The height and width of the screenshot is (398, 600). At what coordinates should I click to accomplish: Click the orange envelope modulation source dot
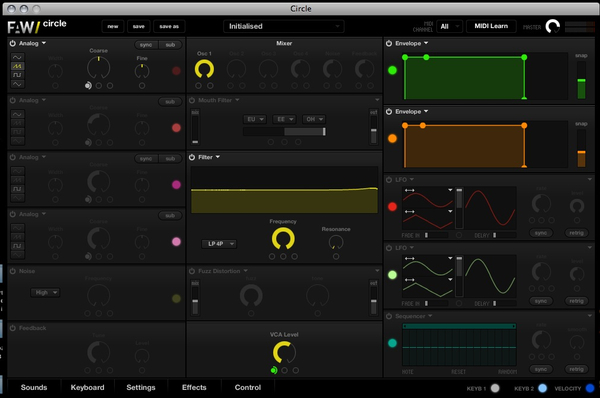coord(392,139)
